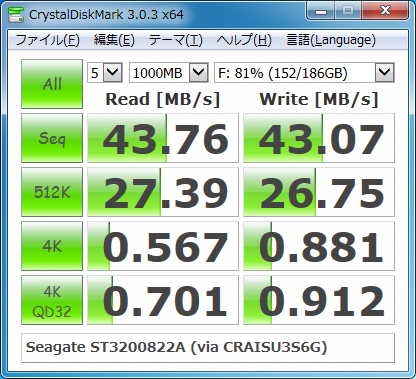The width and height of the screenshot is (416, 379).
Task: Open the ファイル(F) menu
Action: coord(48,40)
